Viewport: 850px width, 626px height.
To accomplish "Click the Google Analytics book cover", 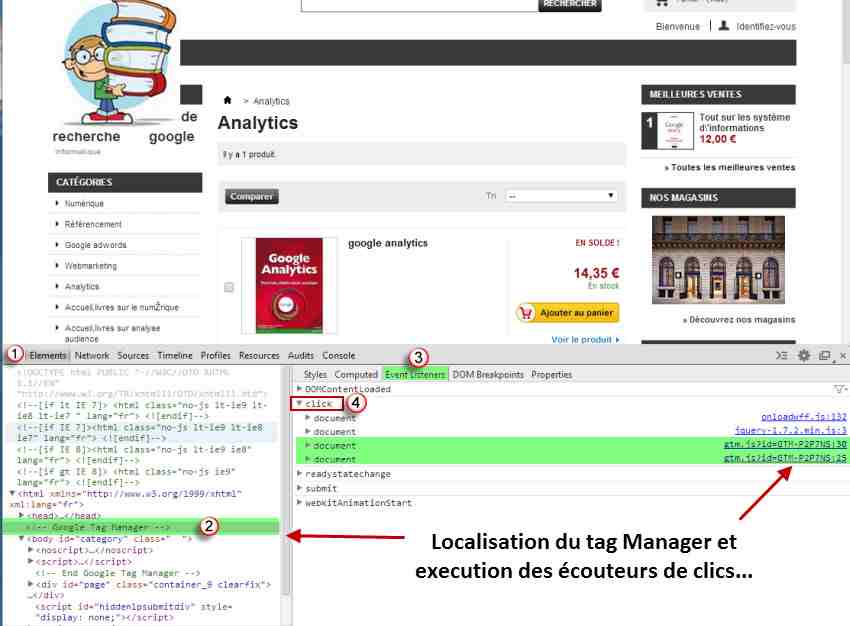I will [x=289, y=285].
